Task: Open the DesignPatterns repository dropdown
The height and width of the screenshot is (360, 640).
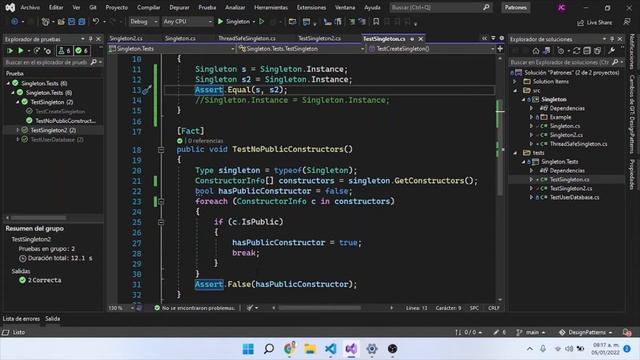Action: [x=585, y=332]
